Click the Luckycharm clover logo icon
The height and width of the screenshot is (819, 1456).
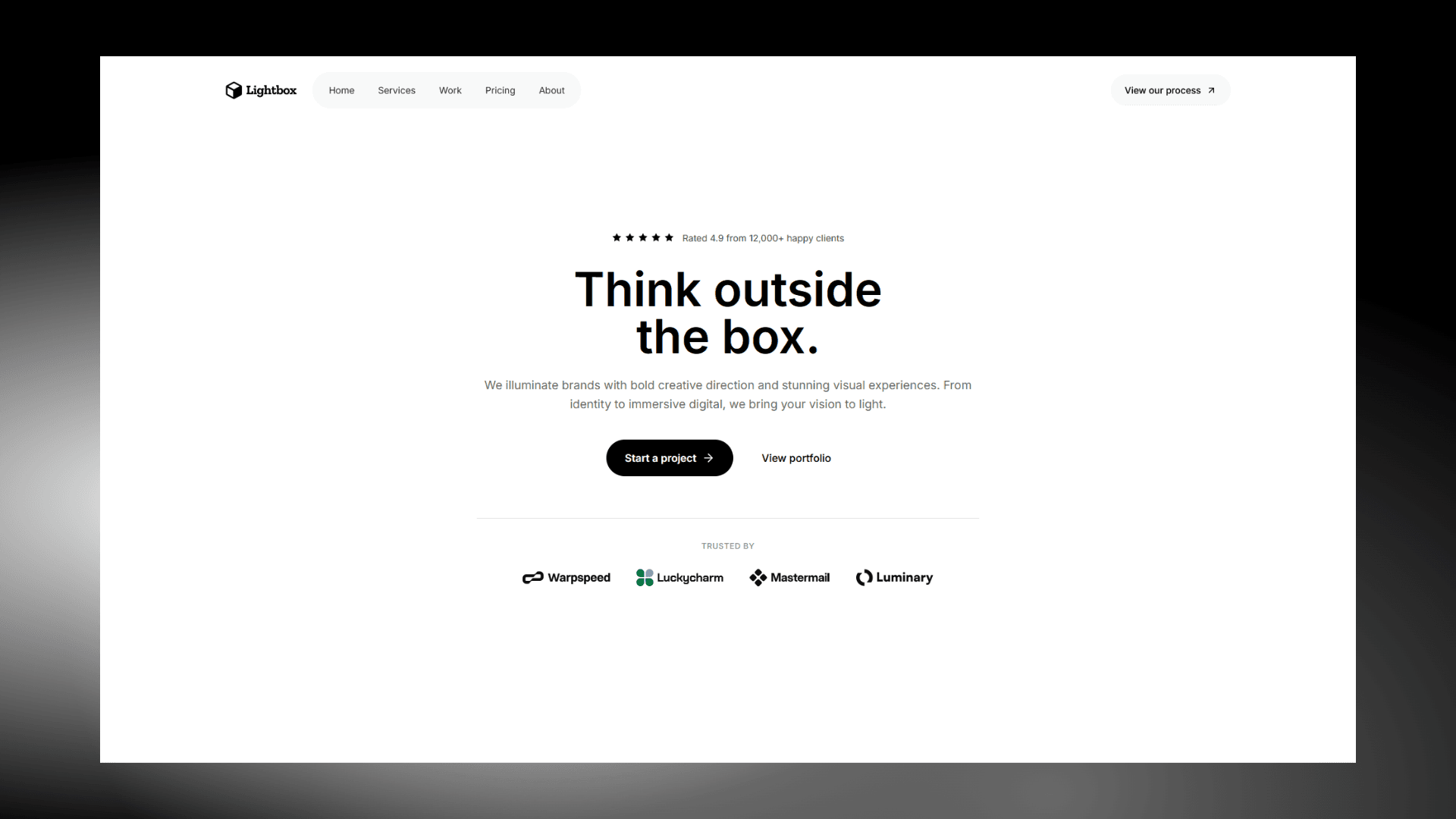[645, 578]
